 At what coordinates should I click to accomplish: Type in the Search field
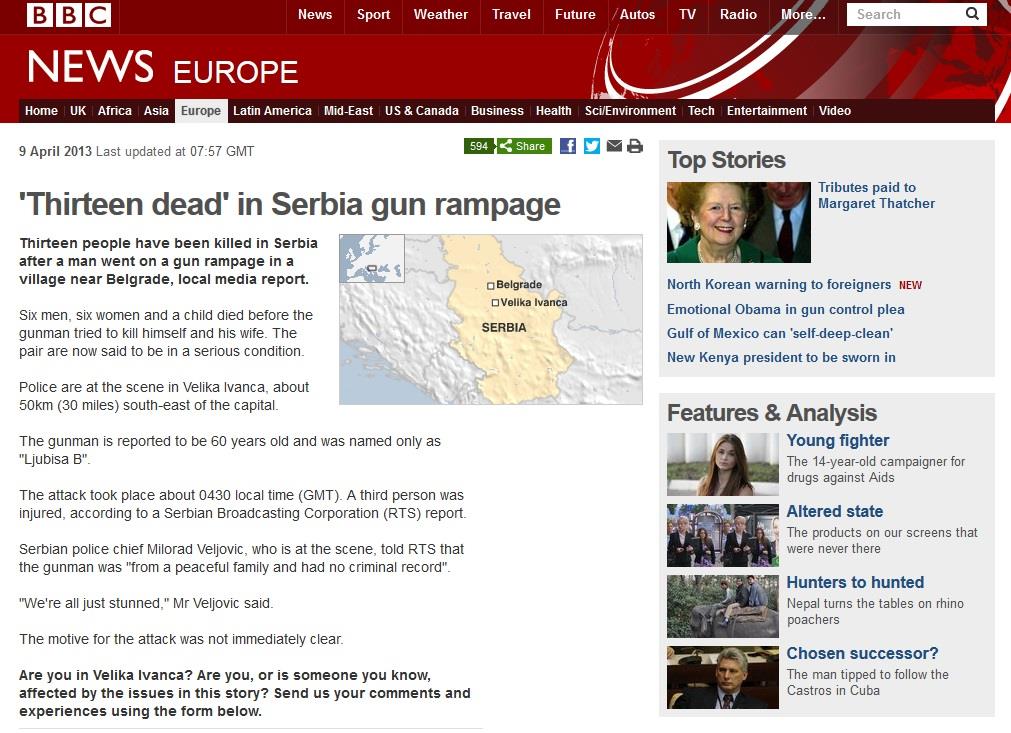[x=905, y=14]
